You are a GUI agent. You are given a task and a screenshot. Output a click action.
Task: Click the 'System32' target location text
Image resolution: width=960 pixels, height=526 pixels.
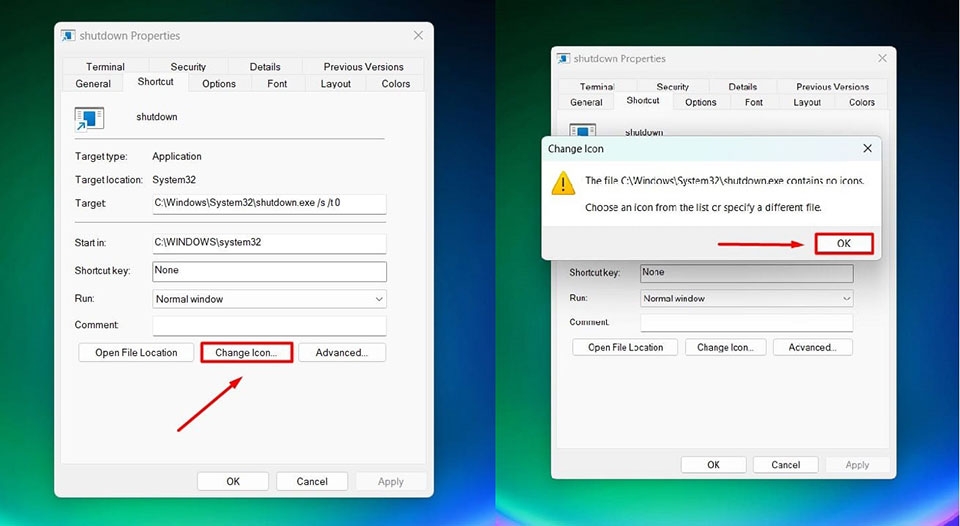(x=174, y=179)
